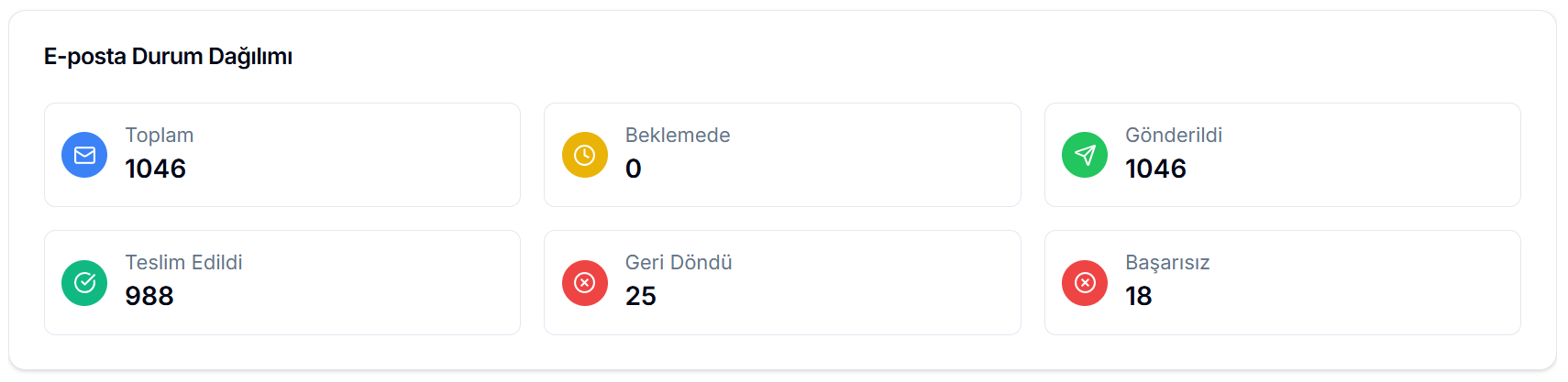Image resolution: width=1568 pixels, height=382 pixels.
Task: Click the blue envelope Toplam icon
Action: [x=84, y=155]
